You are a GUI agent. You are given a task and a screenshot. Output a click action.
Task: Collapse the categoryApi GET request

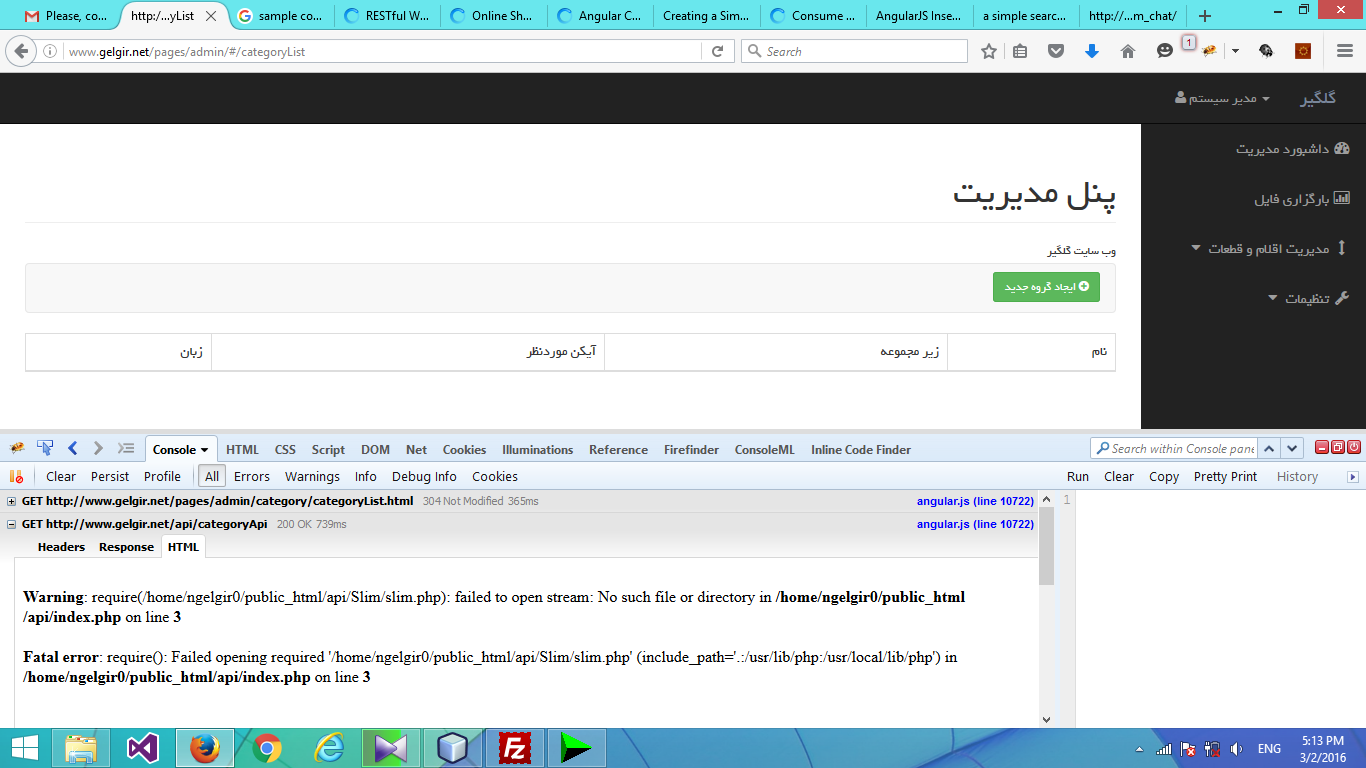(12, 524)
